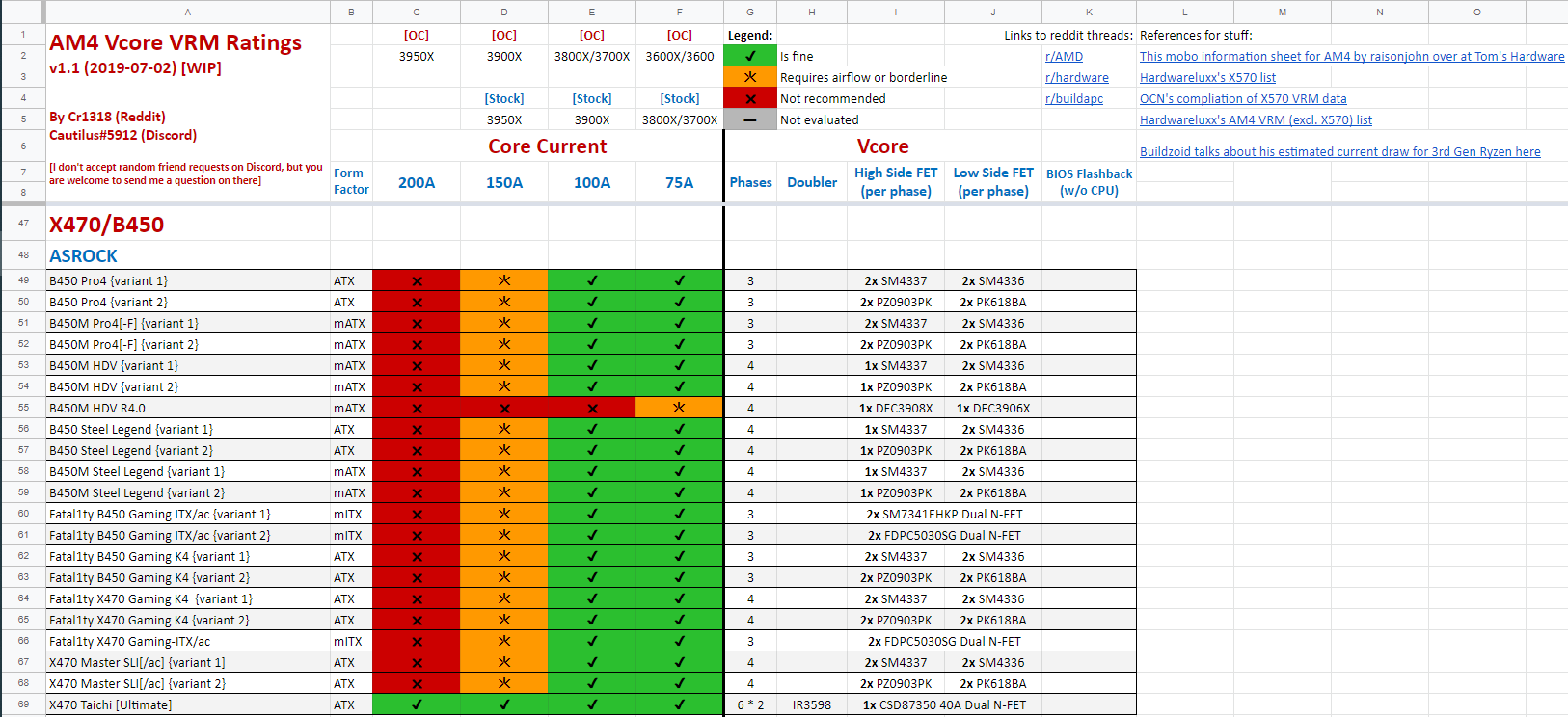
Task: Open Hardwareluxx's AM4 VRM excl. X570 list
Action: click(x=1256, y=120)
